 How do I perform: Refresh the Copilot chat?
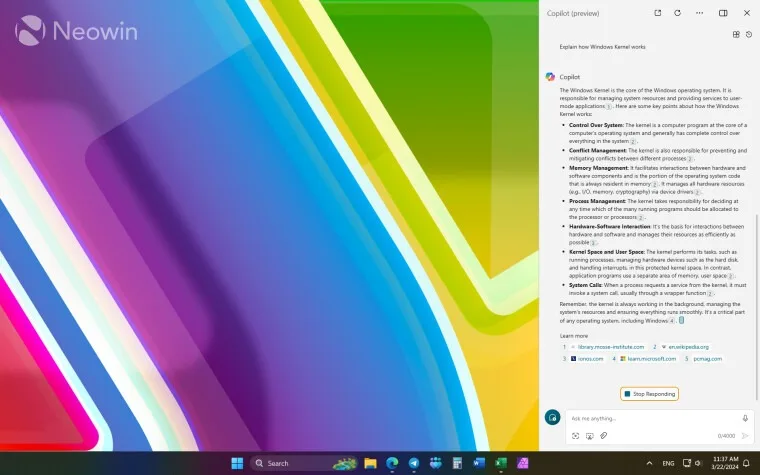(678, 13)
